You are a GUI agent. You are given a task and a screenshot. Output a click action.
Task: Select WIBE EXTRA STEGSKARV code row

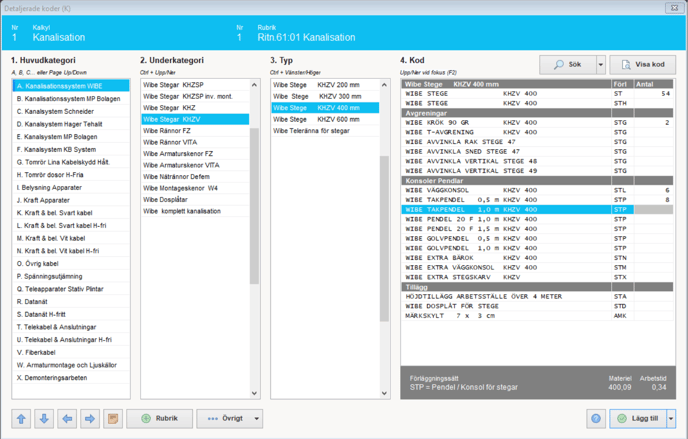[537, 277]
